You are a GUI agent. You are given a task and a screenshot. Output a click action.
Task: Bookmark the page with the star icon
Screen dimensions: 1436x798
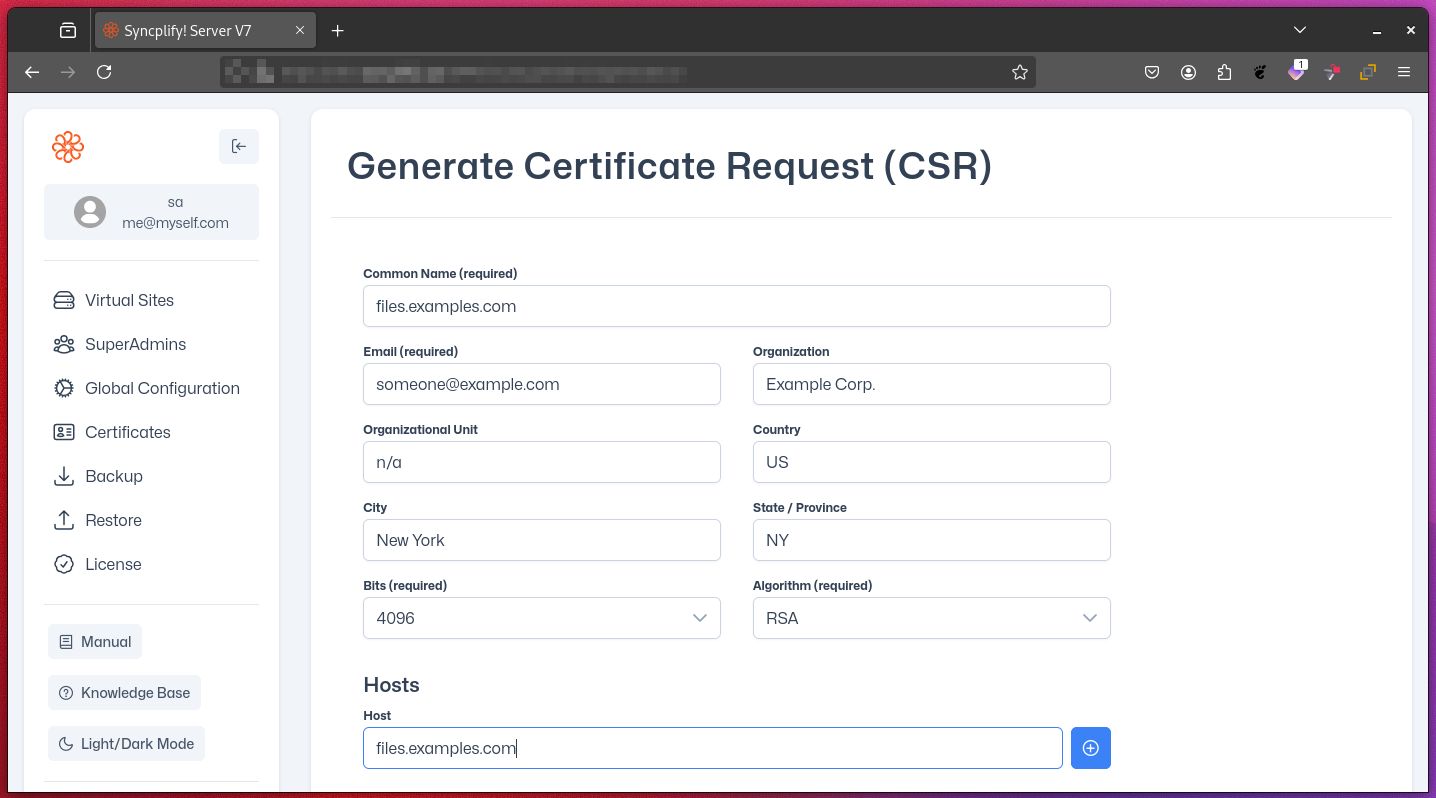pos(1019,72)
